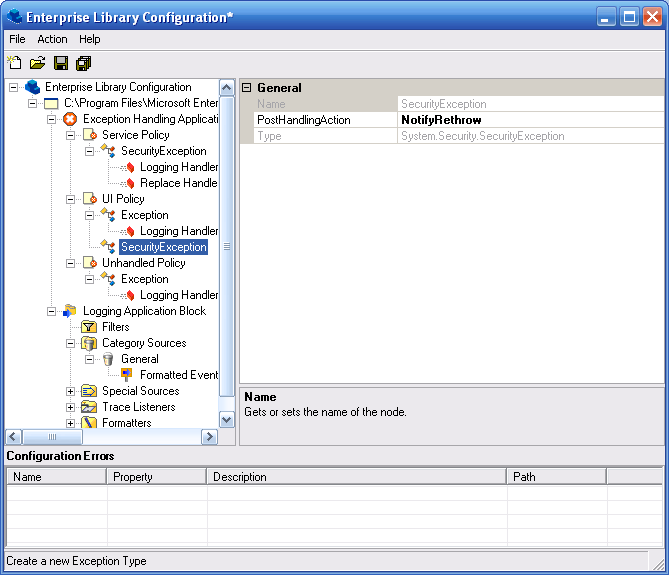The width and height of the screenshot is (669, 575).
Task: Click the NotifyRethrow value field
Action: coord(530,120)
